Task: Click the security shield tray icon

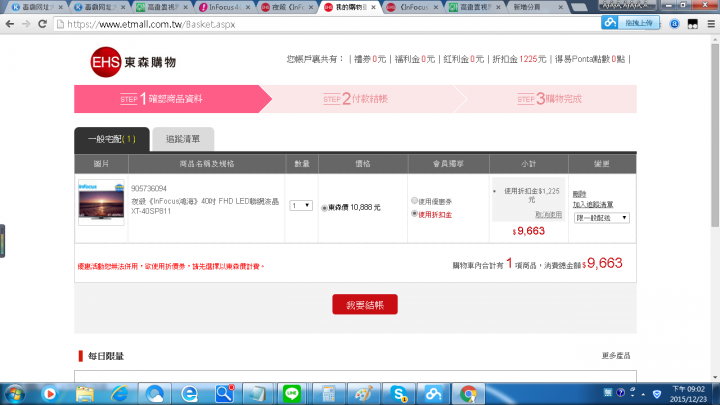Action: (657, 394)
